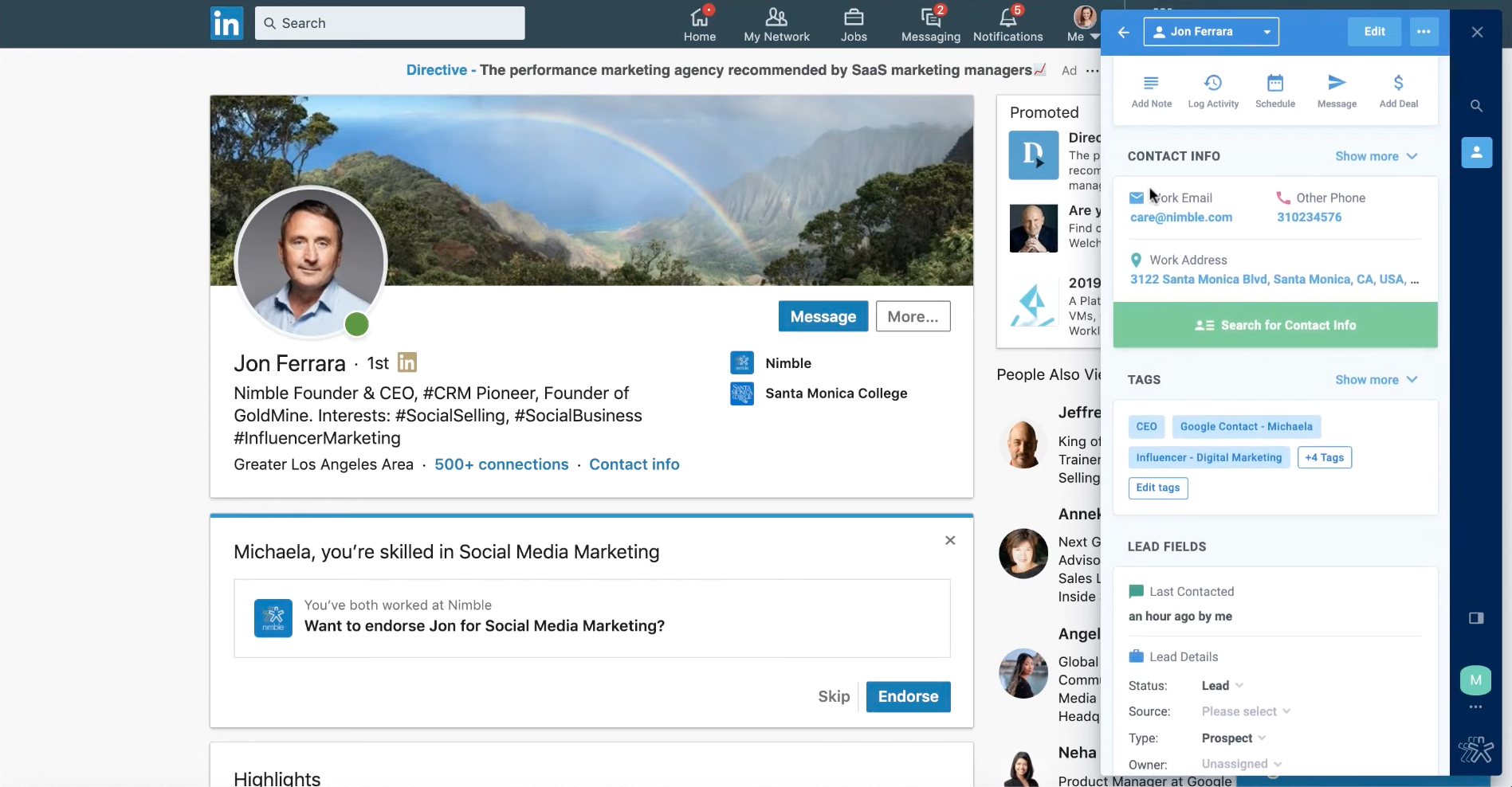Click LinkedIn gold premium badge icon
The image size is (1512, 787).
tap(406, 363)
